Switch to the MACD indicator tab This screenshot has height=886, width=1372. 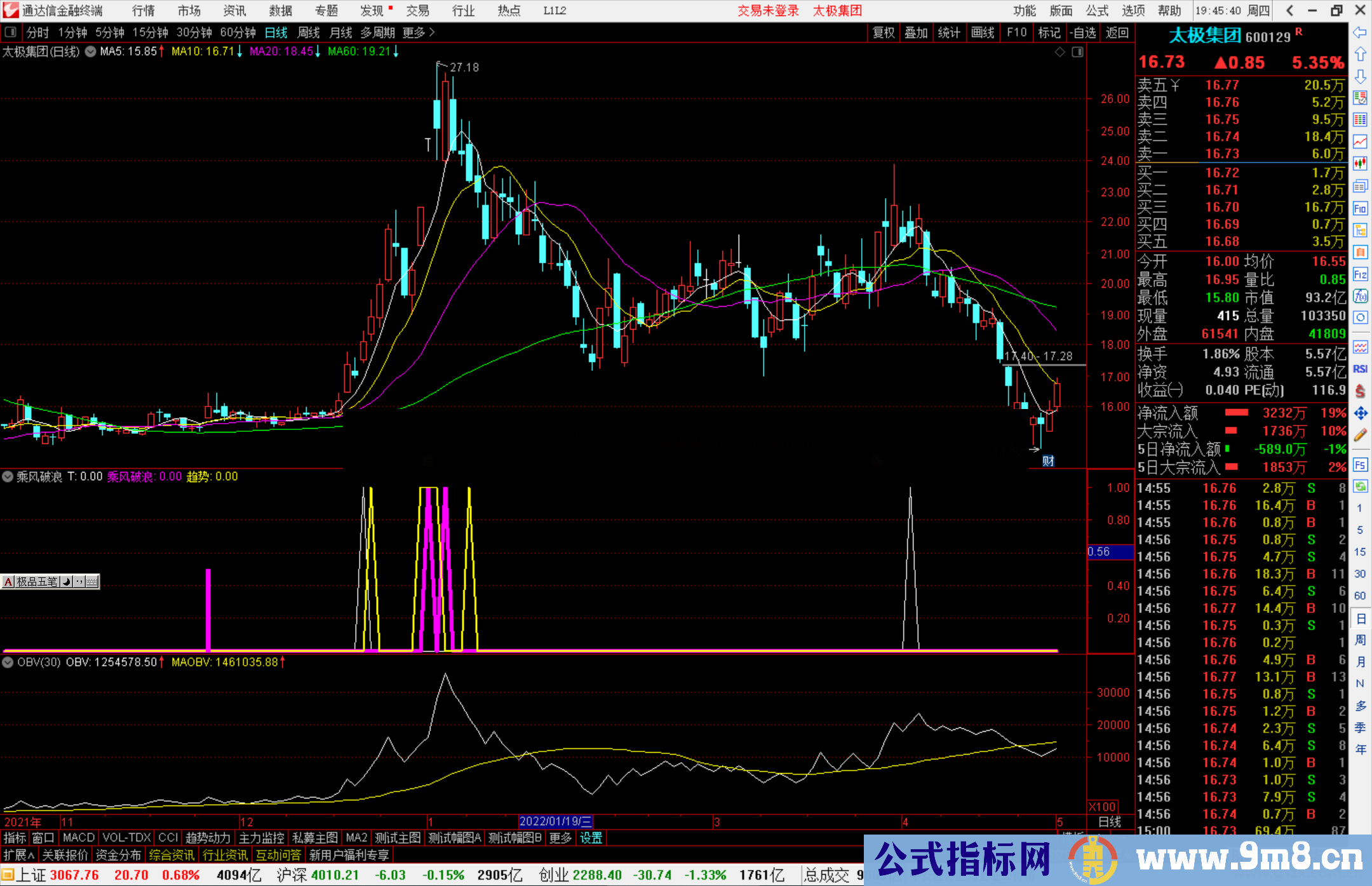pyautogui.click(x=77, y=838)
